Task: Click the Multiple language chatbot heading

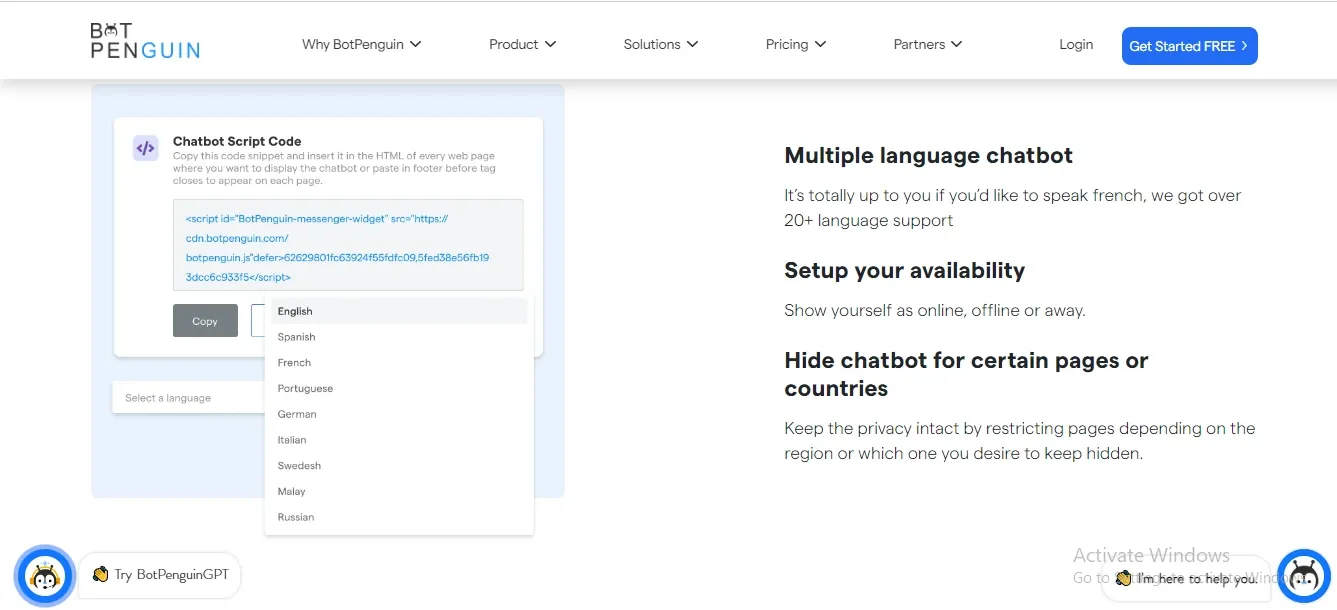Action: (x=928, y=155)
